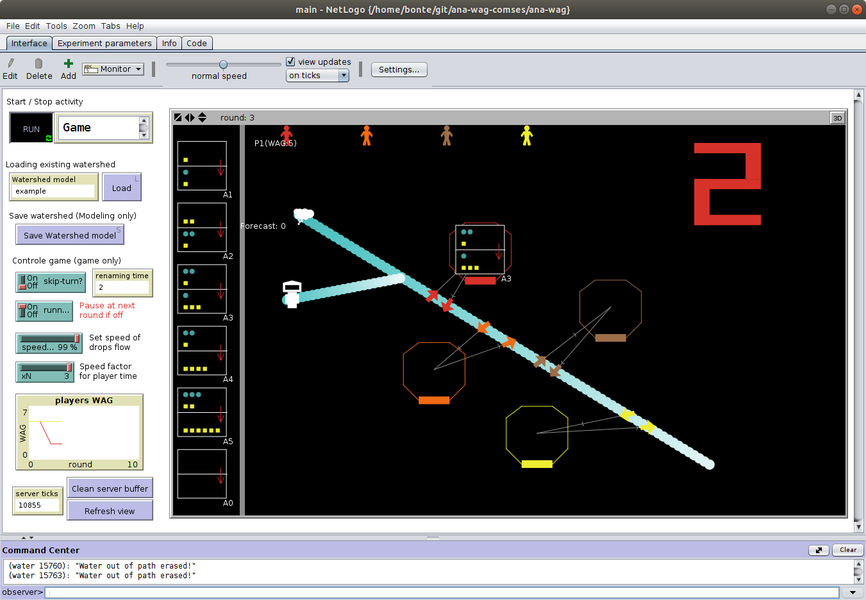Click the Refresh view button
The height and width of the screenshot is (600, 866).
[110, 510]
